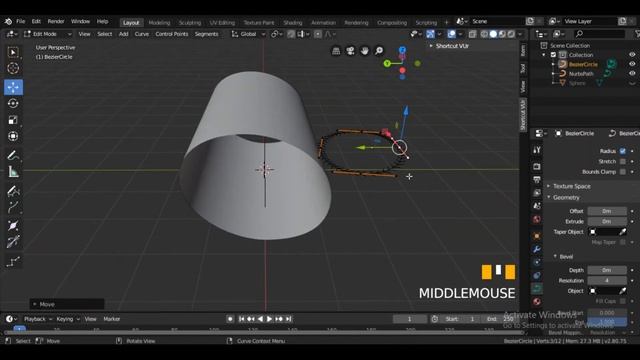Open the Playback dropdown
The width and height of the screenshot is (640, 360).
[38, 319]
